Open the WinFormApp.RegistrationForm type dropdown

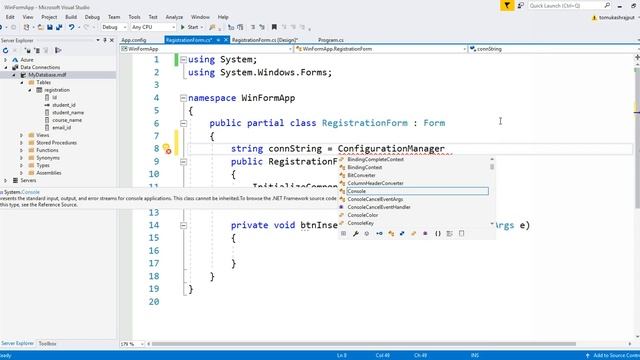click(x=380, y=49)
